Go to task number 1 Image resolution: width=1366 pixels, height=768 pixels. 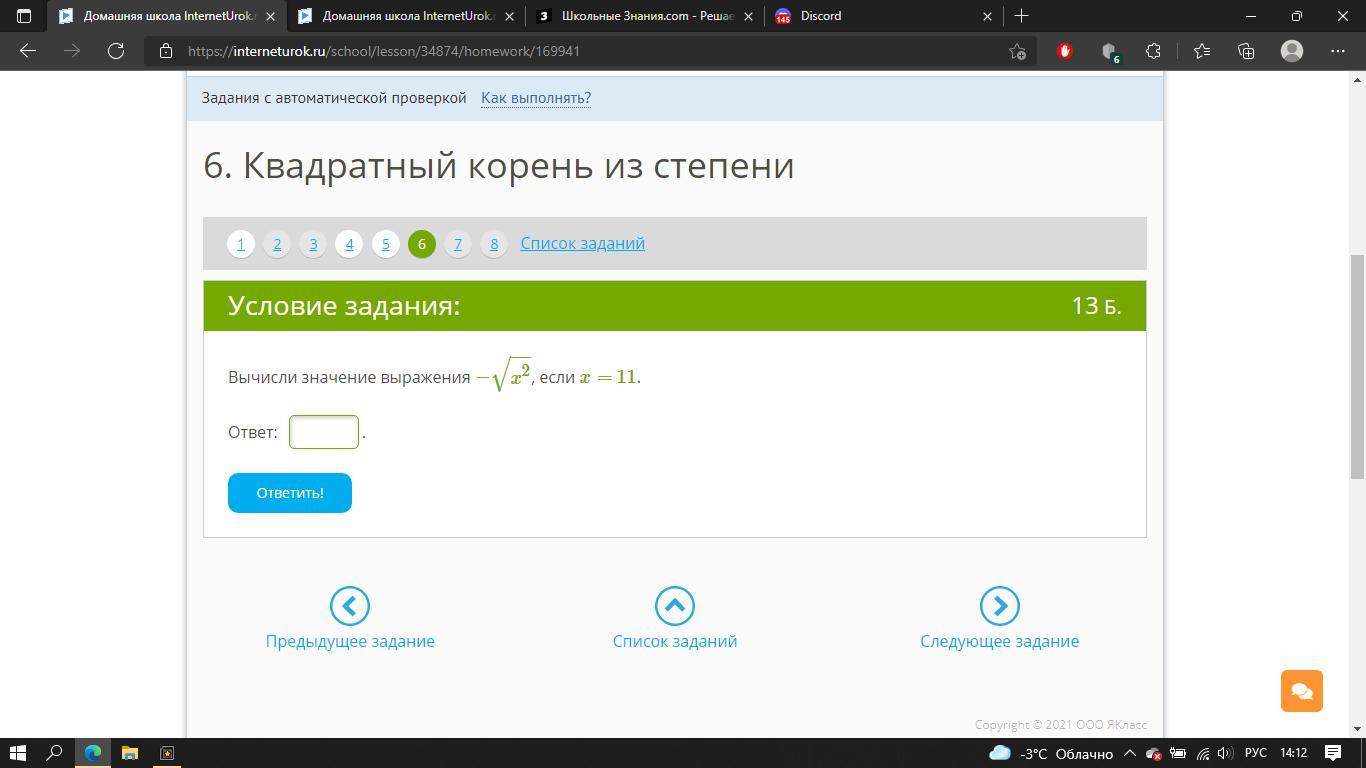tap(240, 244)
